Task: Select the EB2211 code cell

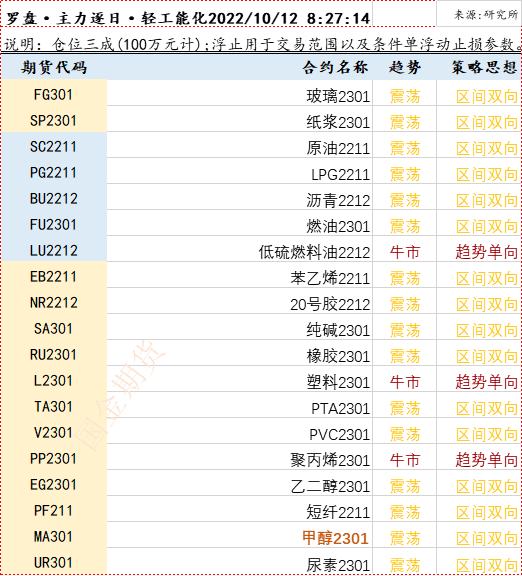Action: coord(54,275)
